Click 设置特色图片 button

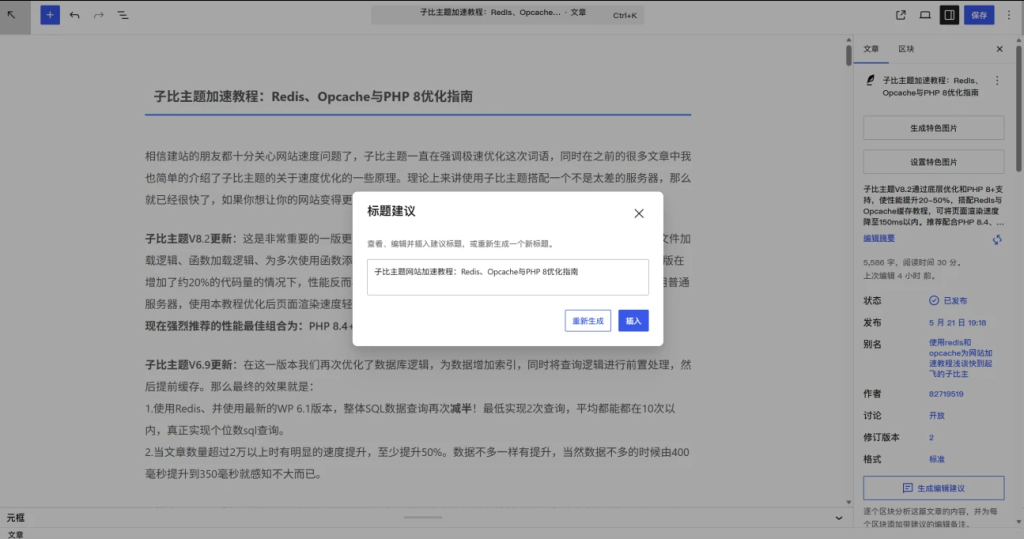[933, 161]
